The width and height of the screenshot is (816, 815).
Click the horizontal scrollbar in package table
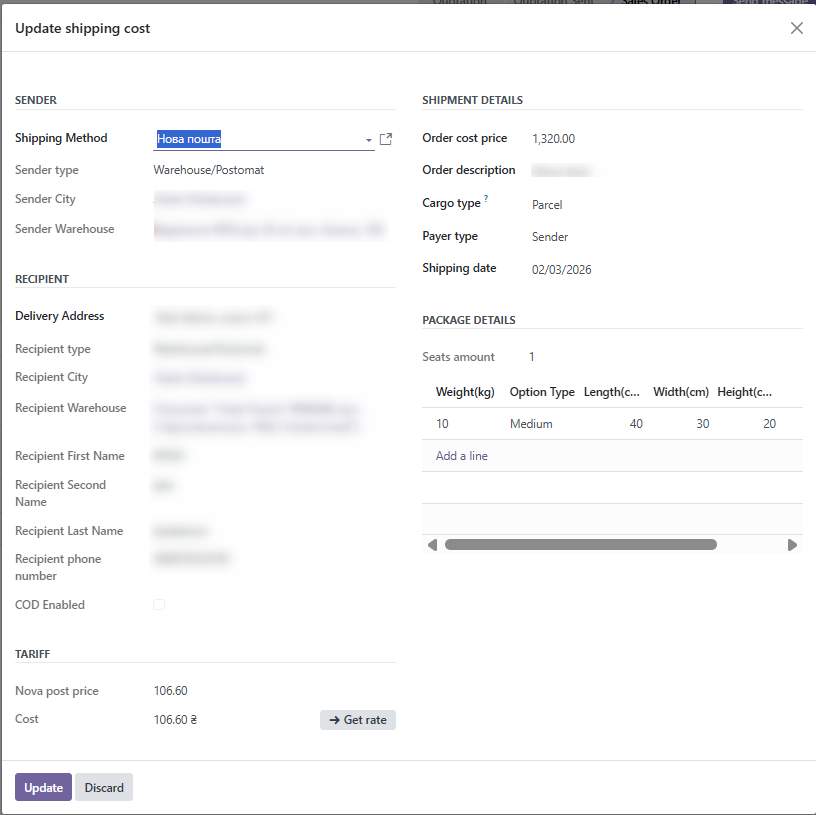pyautogui.click(x=580, y=545)
